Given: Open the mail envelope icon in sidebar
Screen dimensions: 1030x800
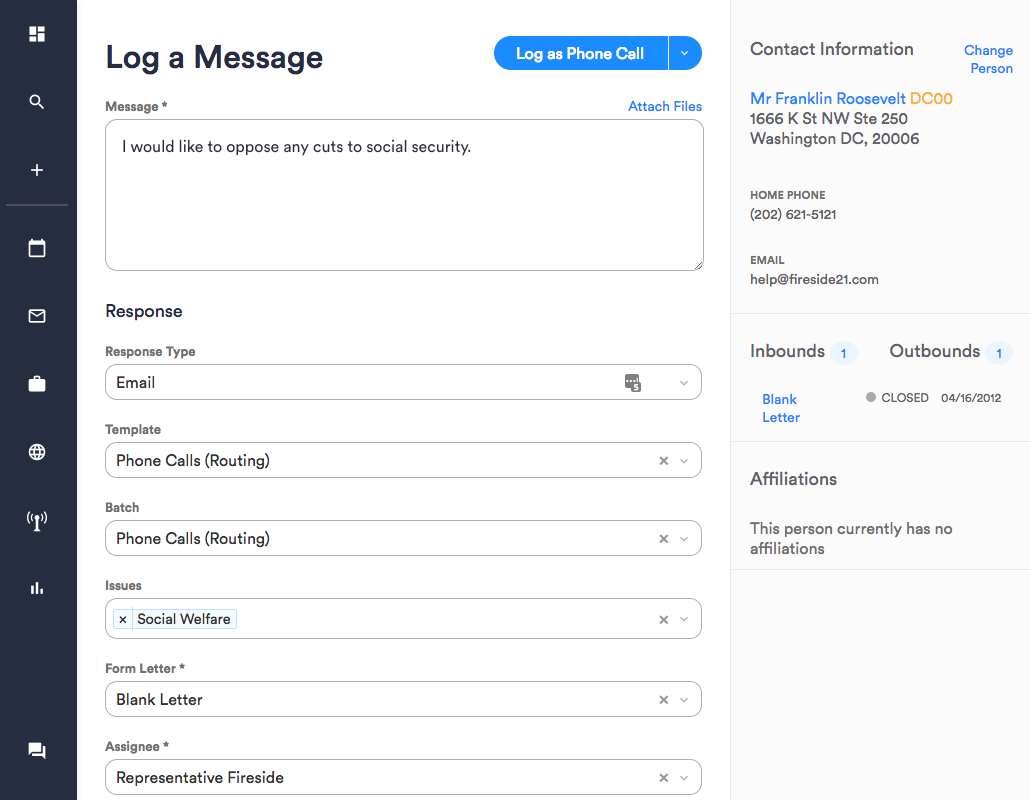Looking at the screenshot, I should (37, 316).
